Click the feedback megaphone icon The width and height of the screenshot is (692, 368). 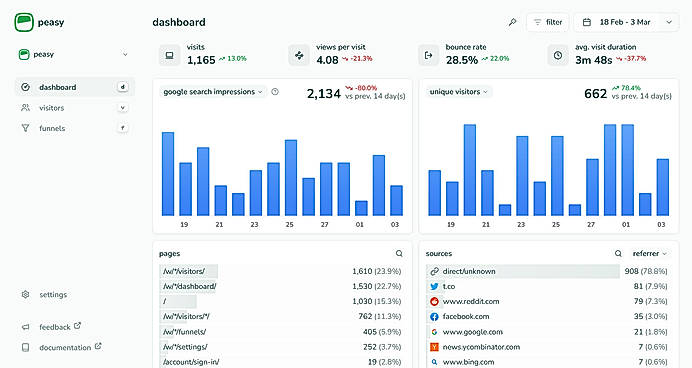[x=26, y=327]
